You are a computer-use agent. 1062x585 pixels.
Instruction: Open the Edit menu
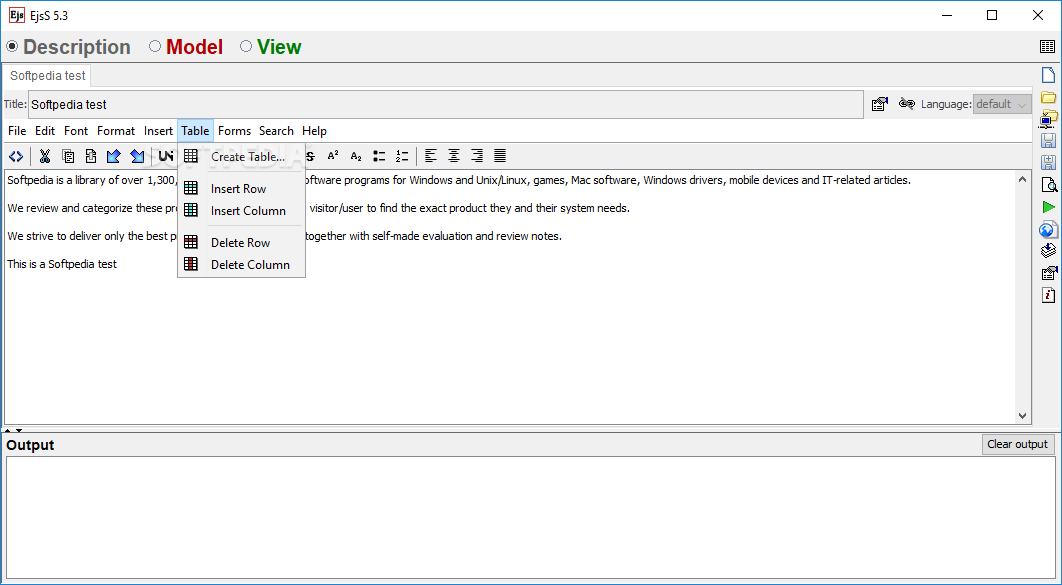click(x=45, y=131)
